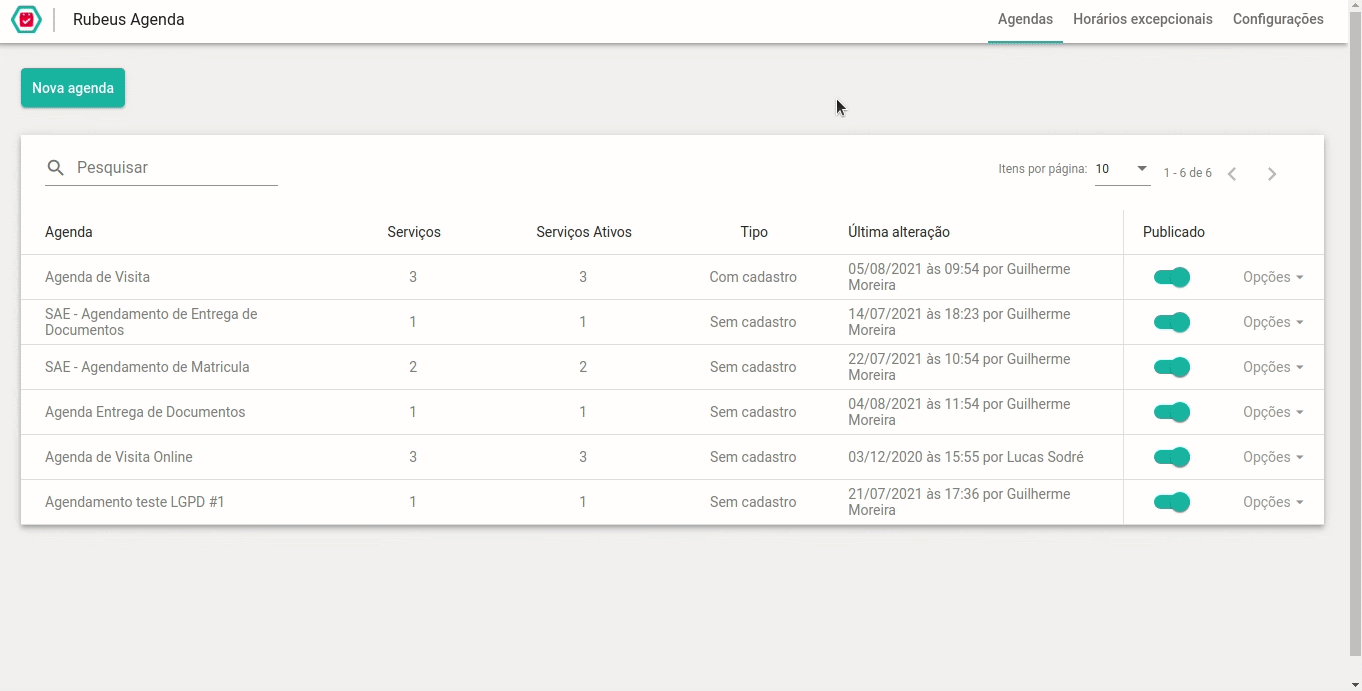Viewport: 1362px width, 691px height.
Task: Click the Com cadastro type cell
Action: (x=753, y=277)
